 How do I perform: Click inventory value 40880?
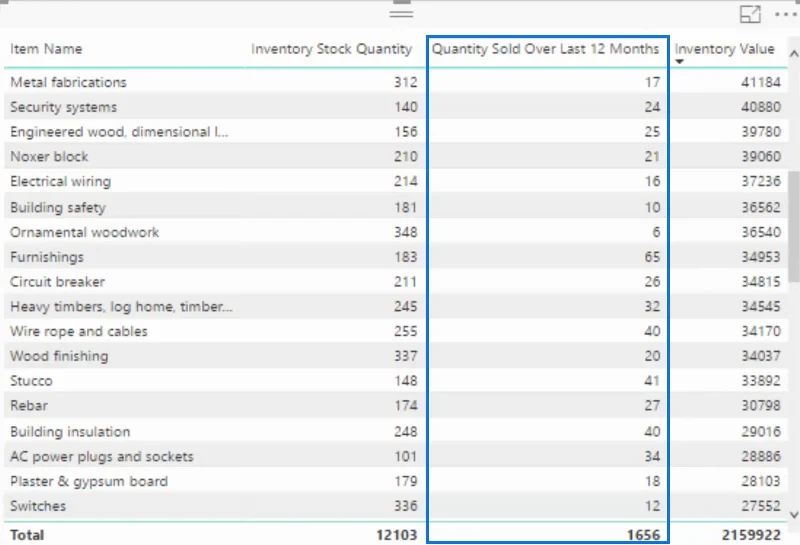pyautogui.click(x=761, y=107)
